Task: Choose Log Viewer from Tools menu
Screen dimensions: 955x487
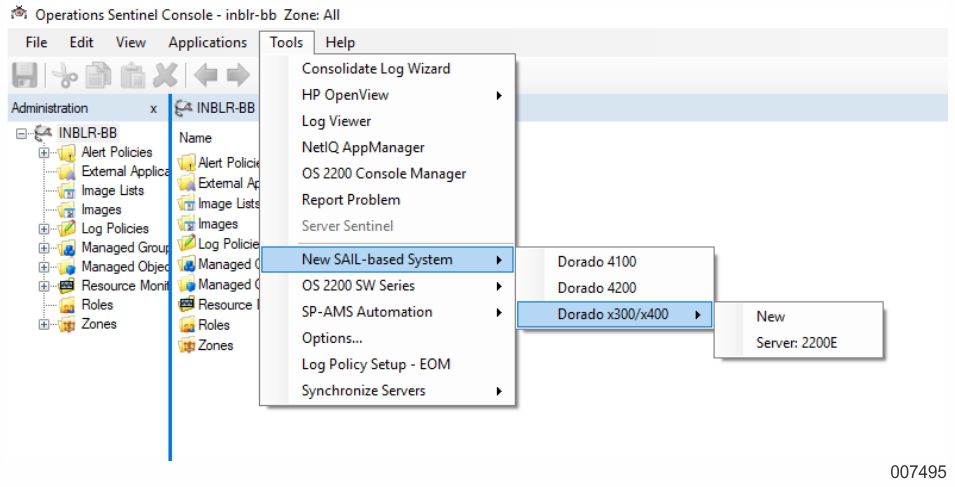Action: pyautogui.click(x=336, y=121)
